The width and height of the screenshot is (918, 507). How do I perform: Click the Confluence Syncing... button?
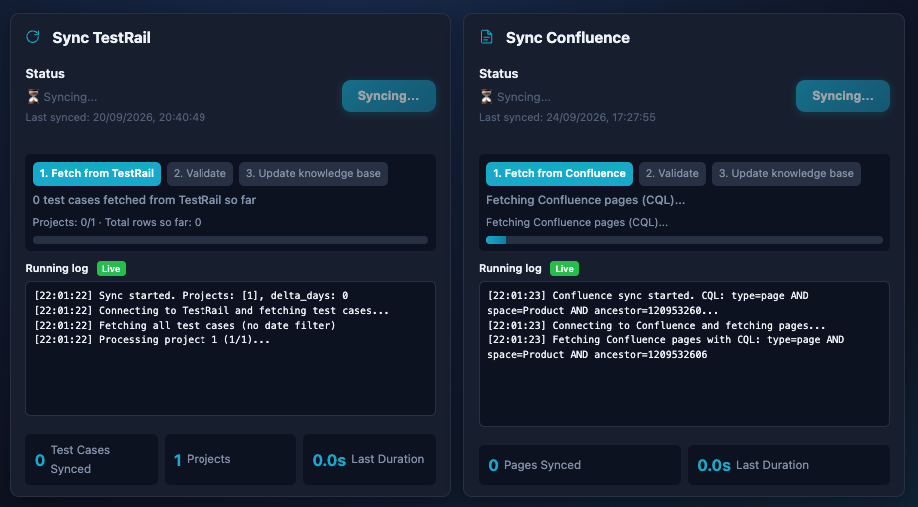pos(842,96)
